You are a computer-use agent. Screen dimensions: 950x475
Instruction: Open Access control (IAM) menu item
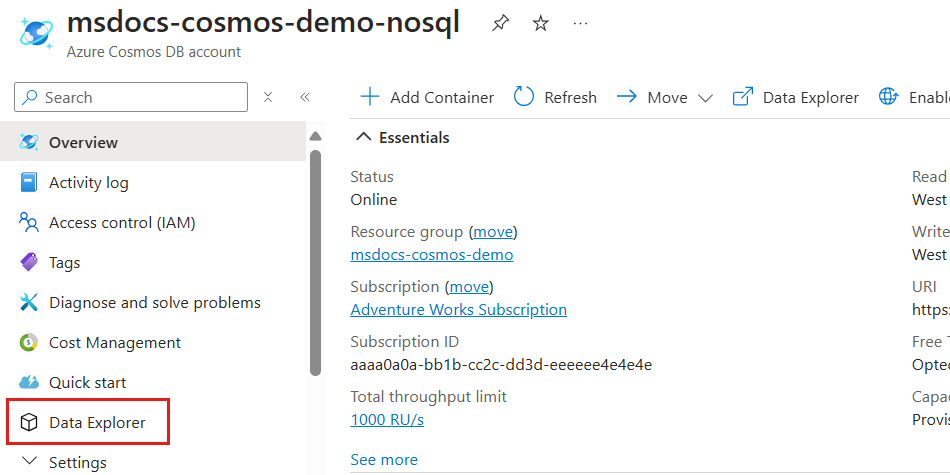(x=121, y=222)
